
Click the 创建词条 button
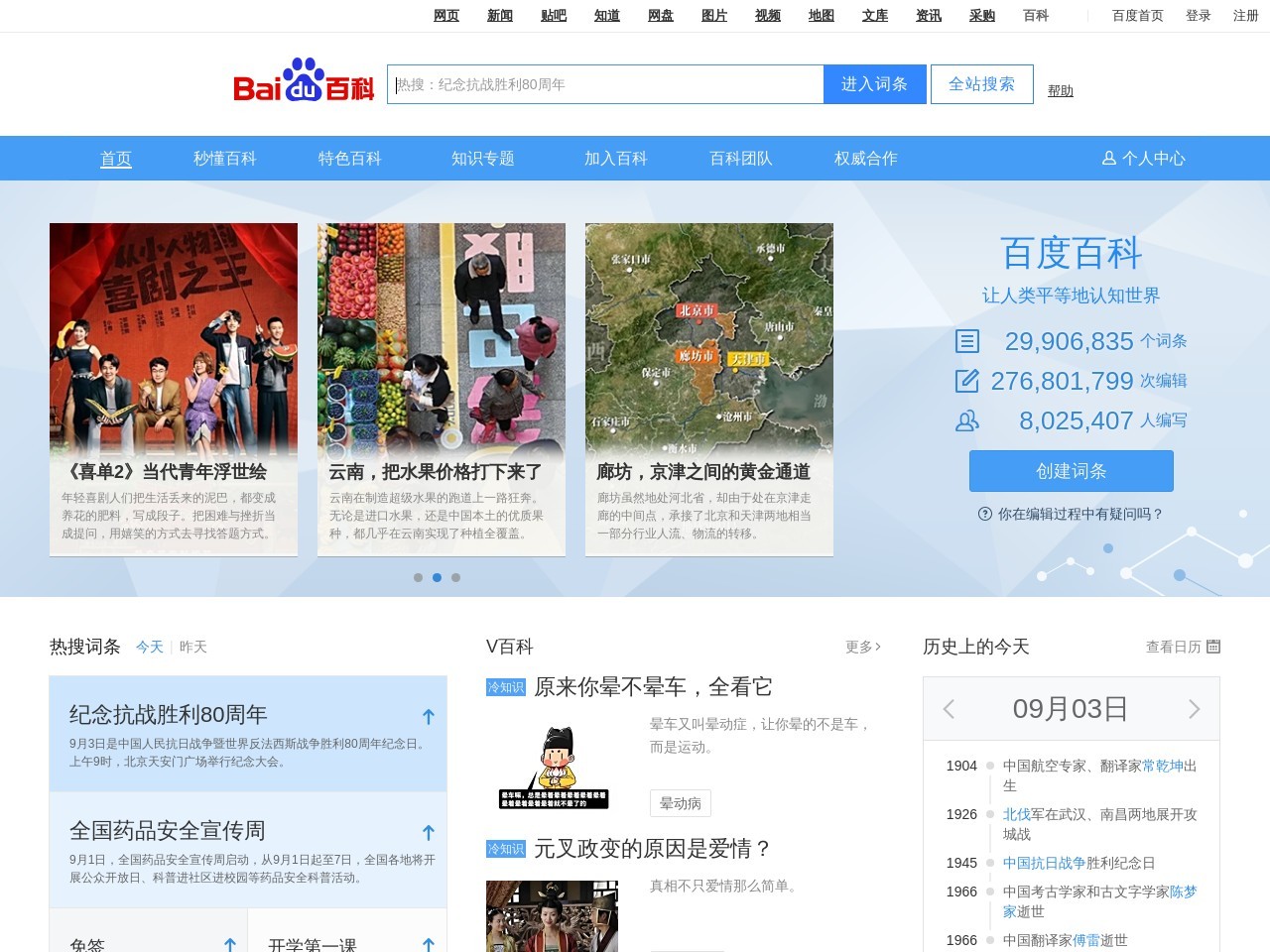tap(1072, 471)
